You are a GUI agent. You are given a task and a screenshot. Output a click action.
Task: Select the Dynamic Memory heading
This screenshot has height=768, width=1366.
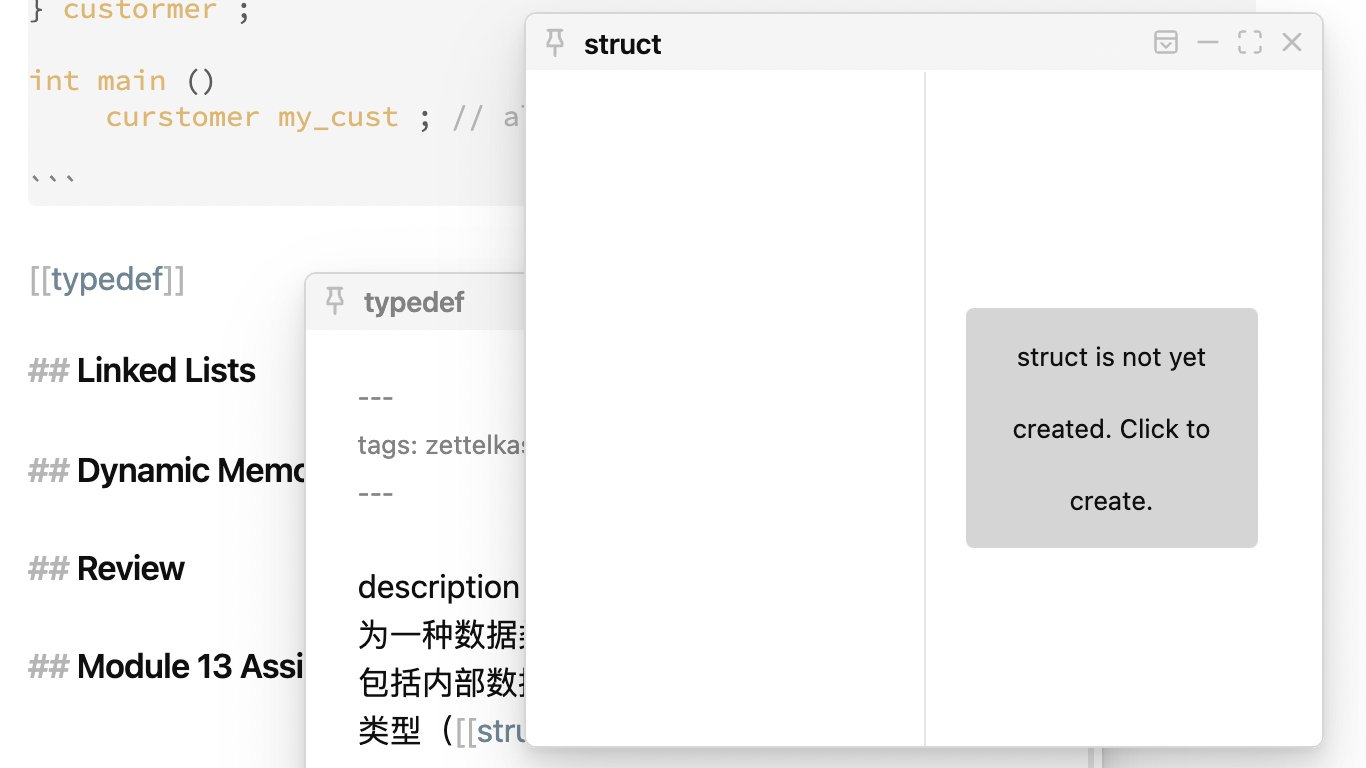(190, 470)
